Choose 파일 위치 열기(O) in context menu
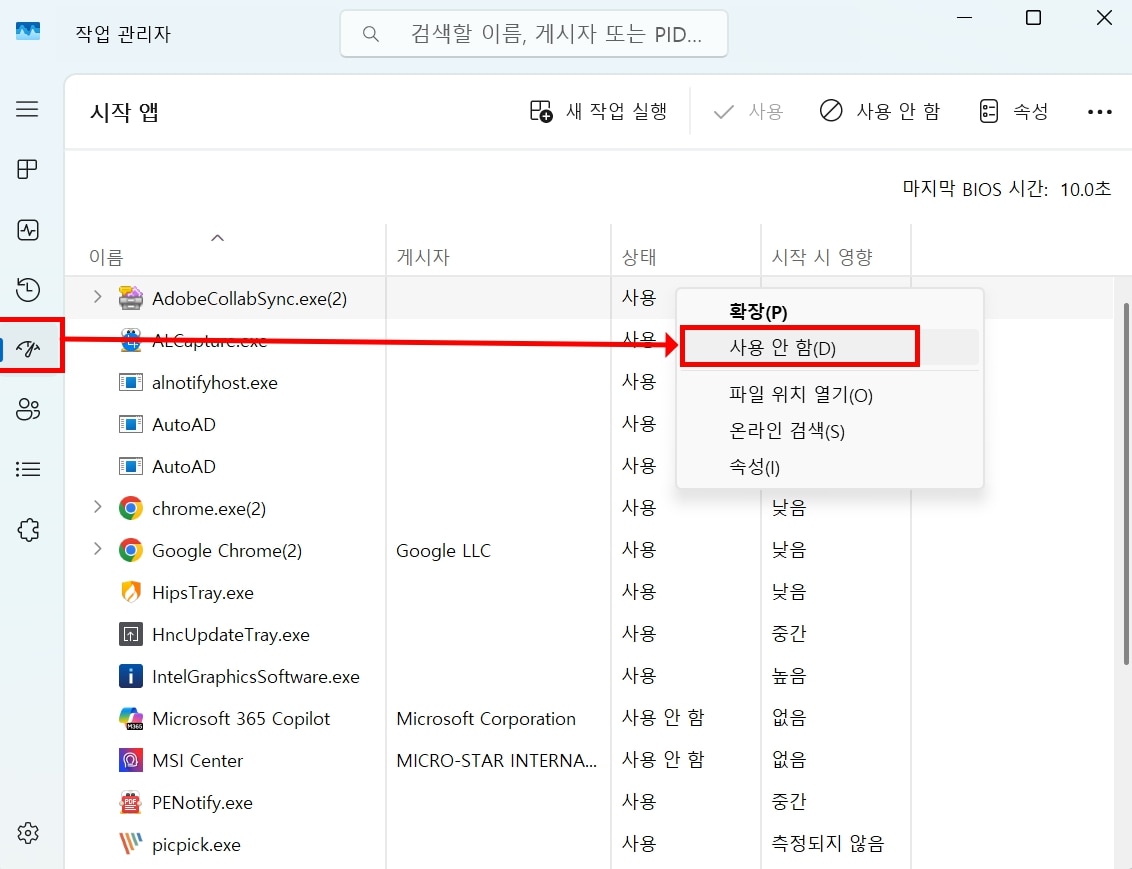 pyautogui.click(x=801, y=395)
